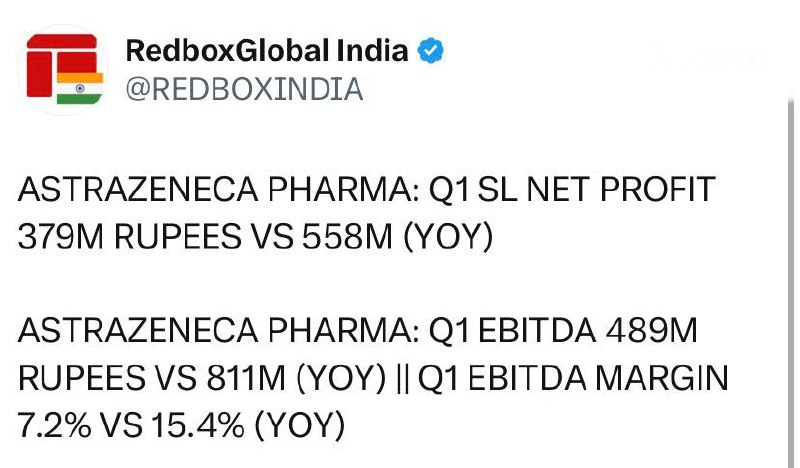This screenshot has width=800, height=468.
Task: Visit the @REDBOXINDIA handle
Action: tap(244, 89)
